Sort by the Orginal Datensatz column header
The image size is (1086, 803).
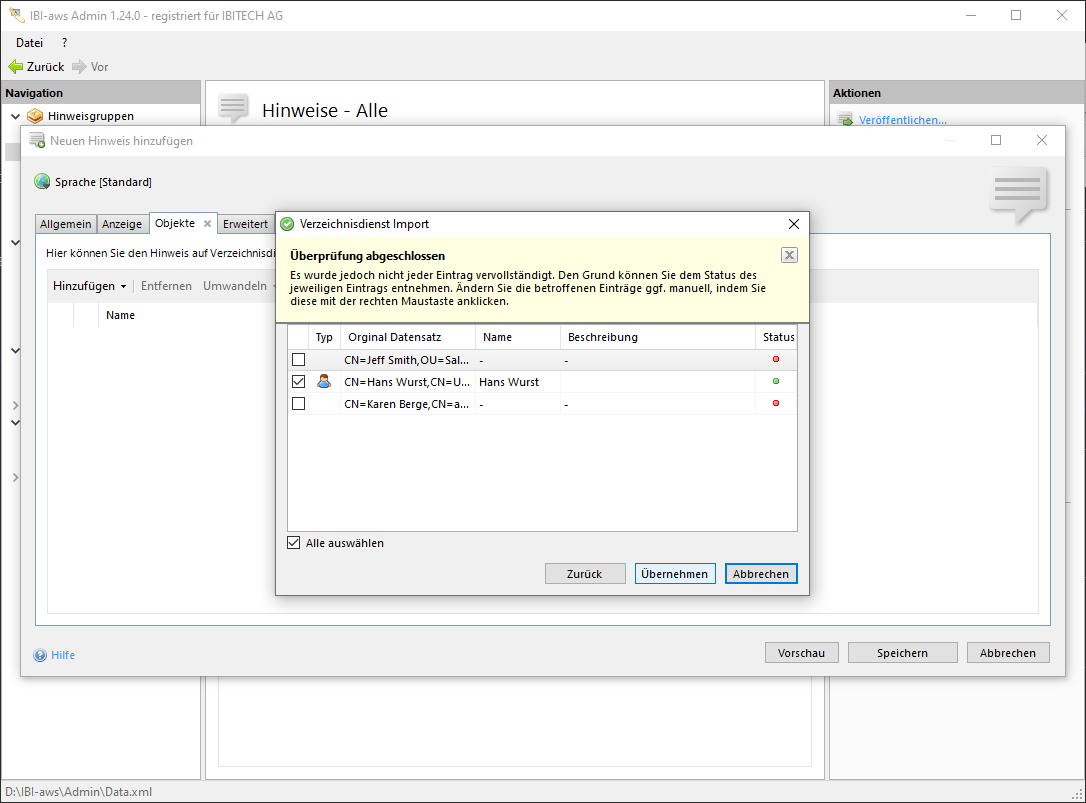408,337
